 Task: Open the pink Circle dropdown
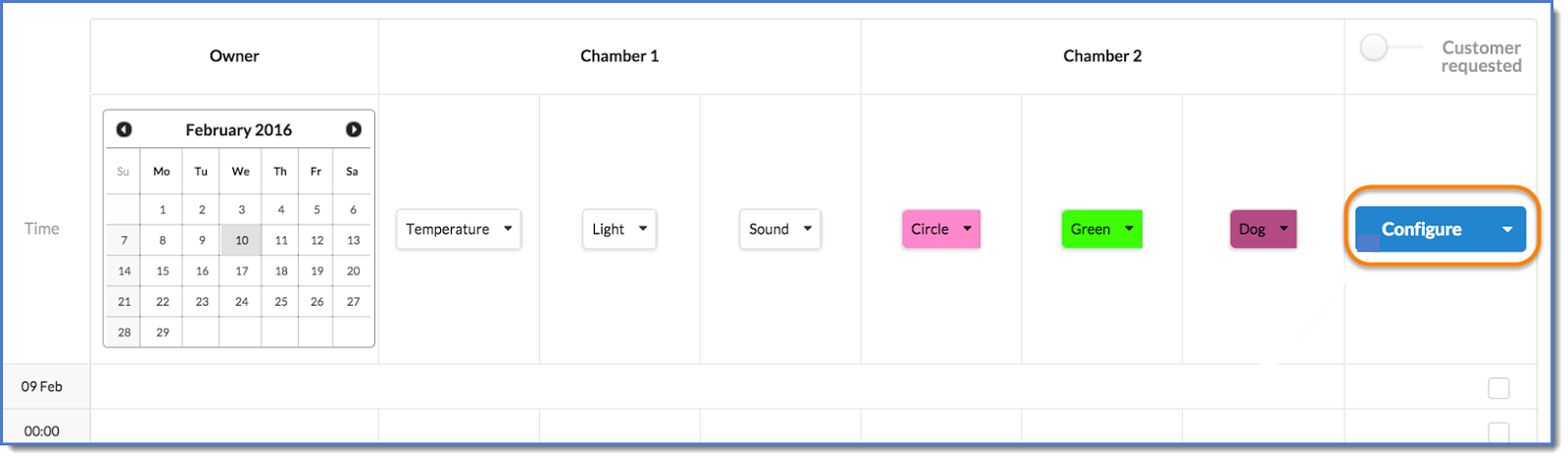point(941,230)
